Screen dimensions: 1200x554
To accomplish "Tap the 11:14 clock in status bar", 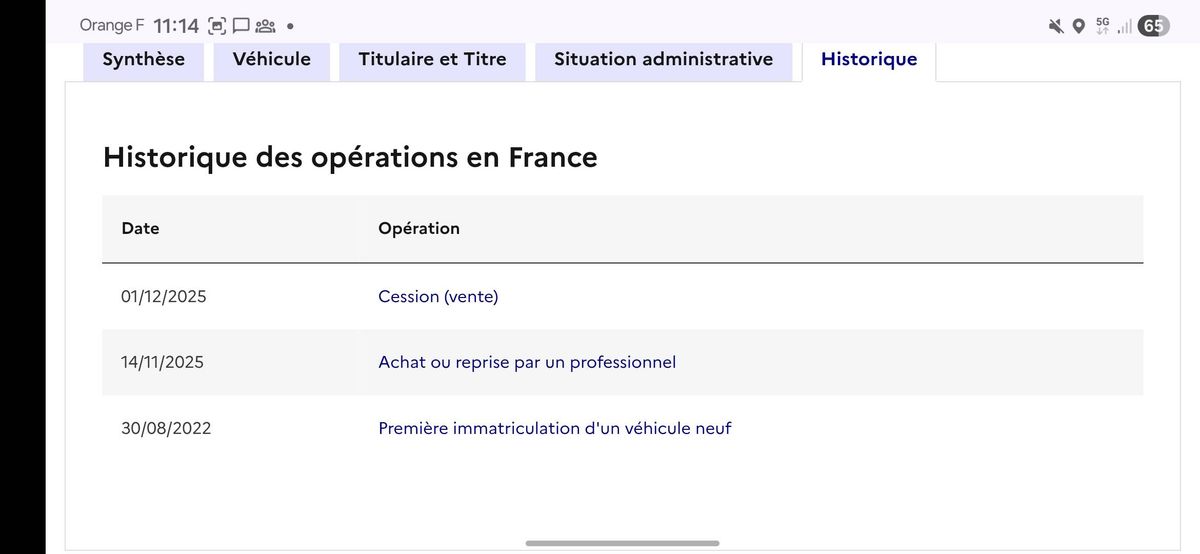I will tap(176, 26).
